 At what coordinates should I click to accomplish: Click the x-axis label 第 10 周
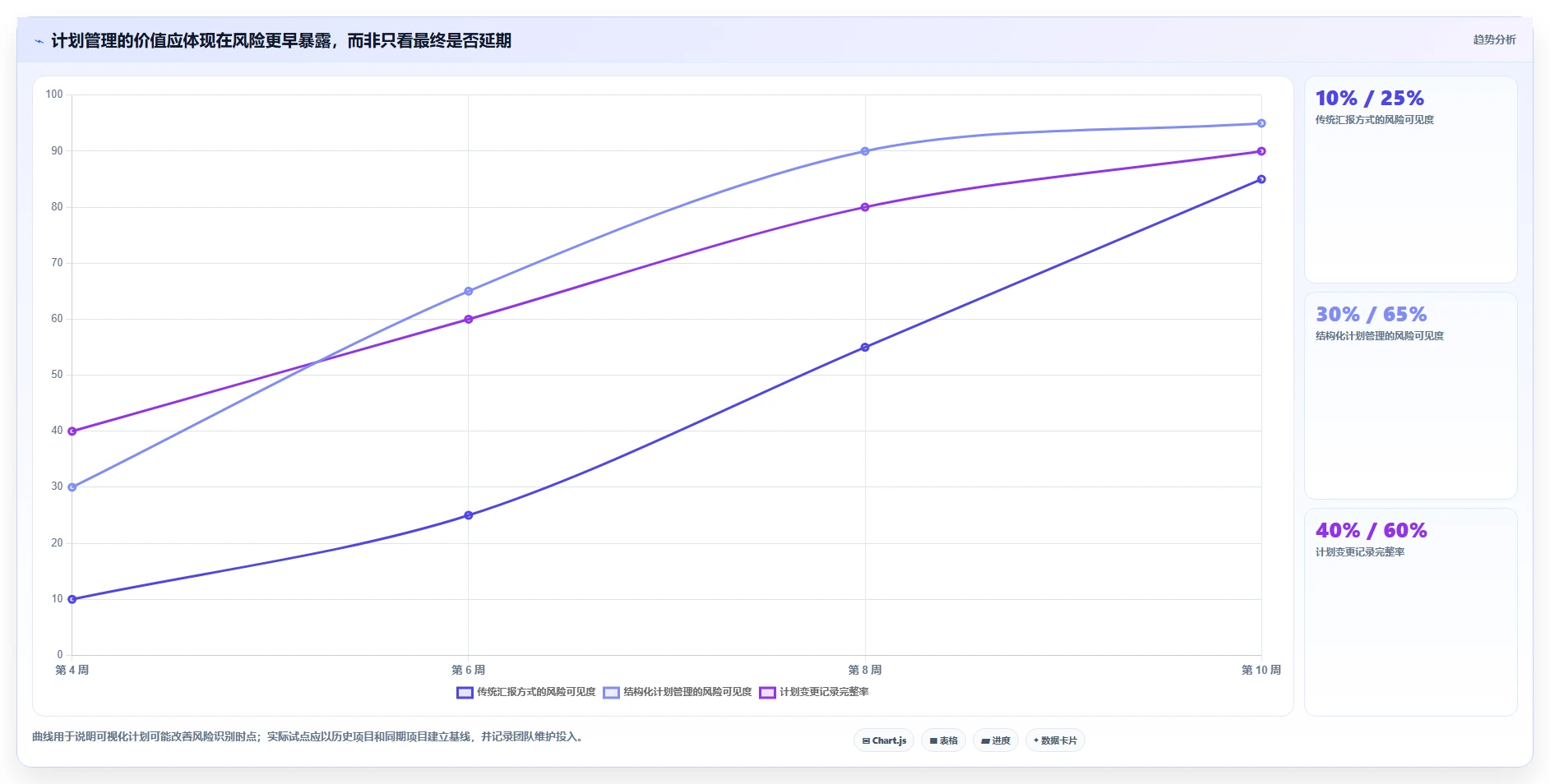click(1261, 670)
